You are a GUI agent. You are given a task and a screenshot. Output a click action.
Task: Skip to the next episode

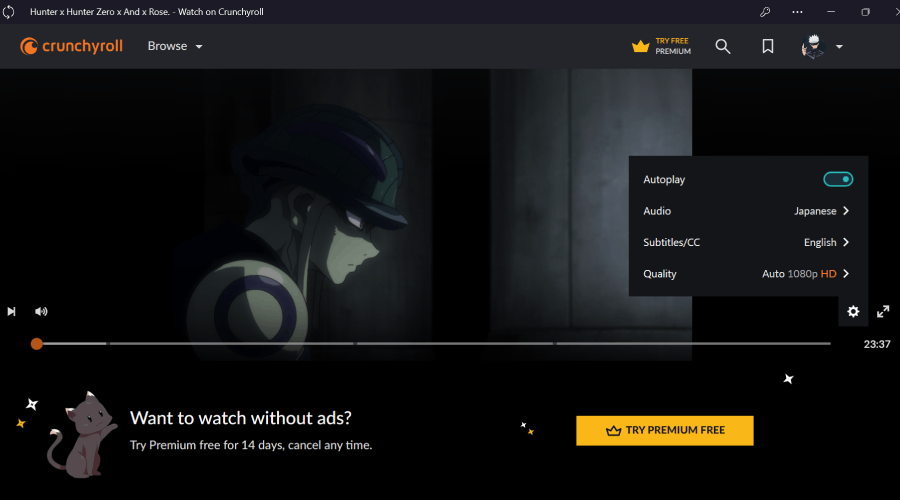click(11, 311)
